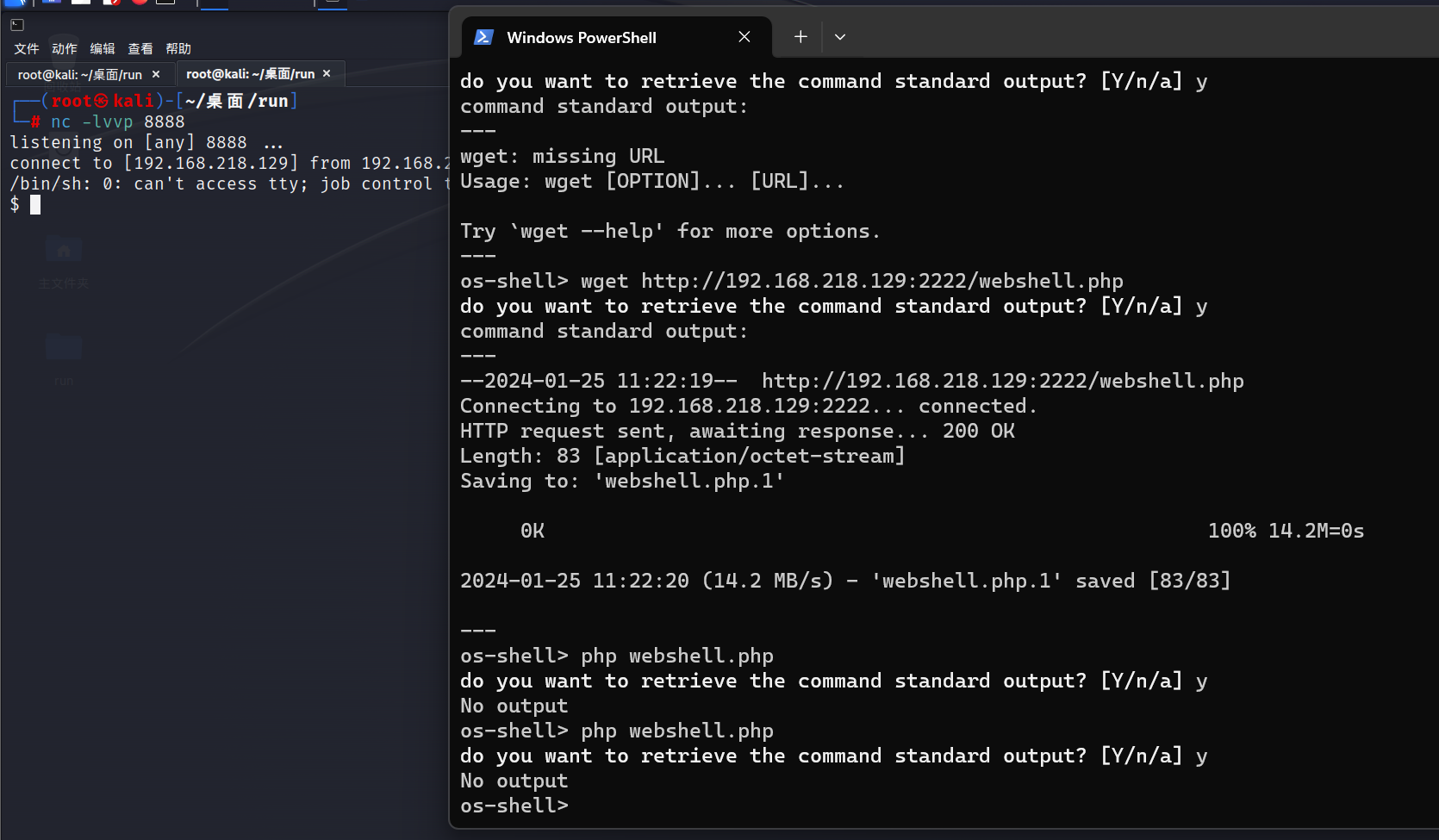Close the Windows PowerShell tab
This screenshot has width=1439, height=840.
744,37
